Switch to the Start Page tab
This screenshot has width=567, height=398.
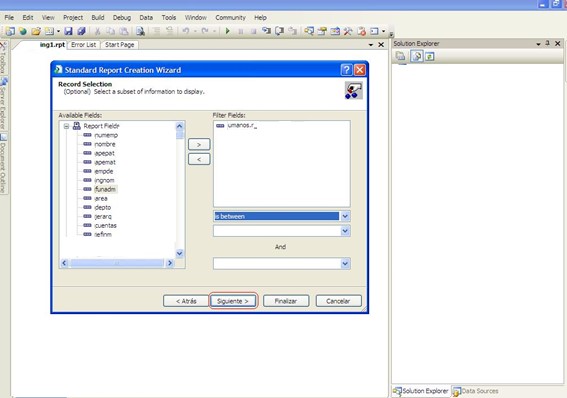[x=120, y=45]
